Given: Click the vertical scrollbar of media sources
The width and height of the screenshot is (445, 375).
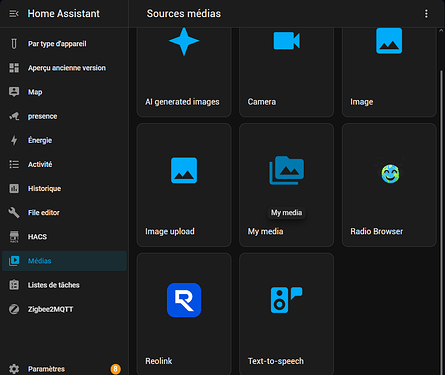Looking at the screenshot, I should (x=442, y=220).
